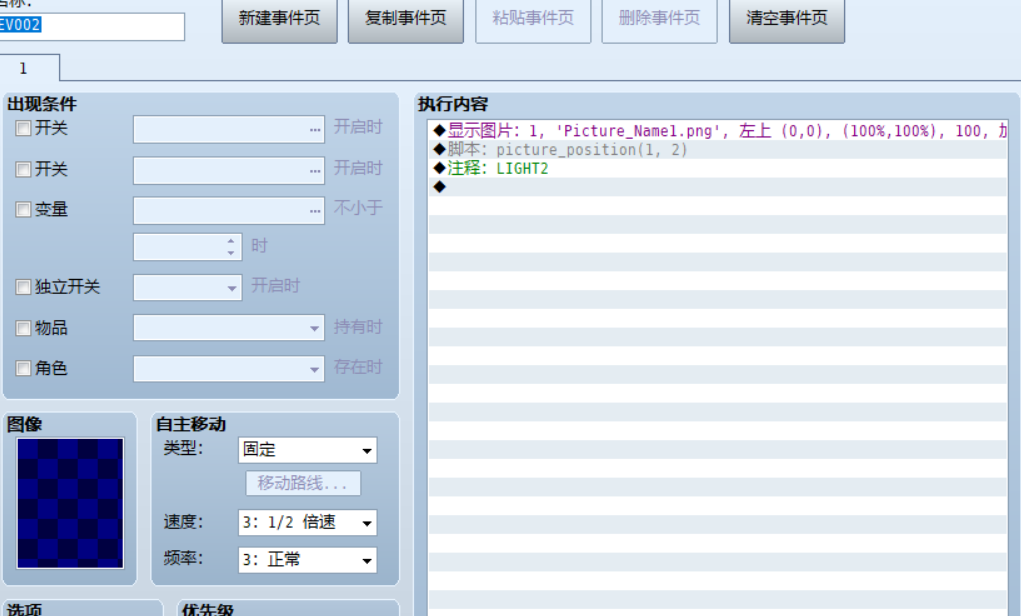1021x616 pixels.
Task: Open the 类型 dropdown showing 固定
Action: click(x=307, y=450)
